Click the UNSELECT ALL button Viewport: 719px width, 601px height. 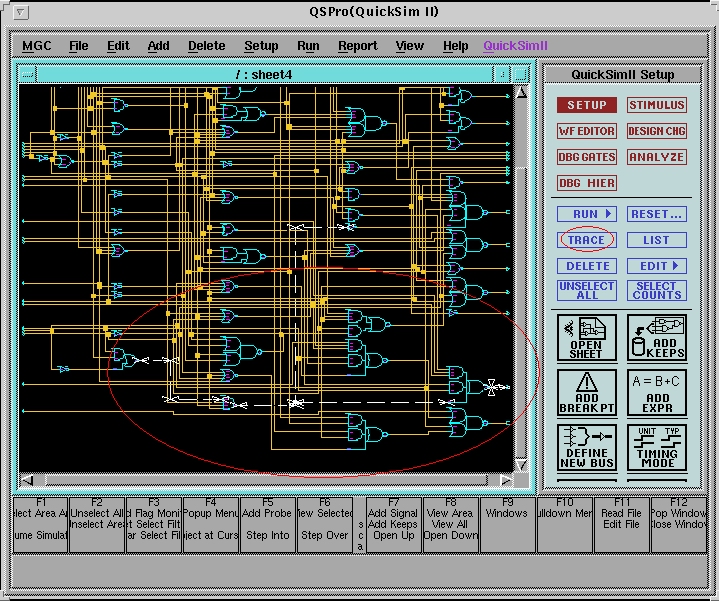pyautogui.click(x=587, y=291)
